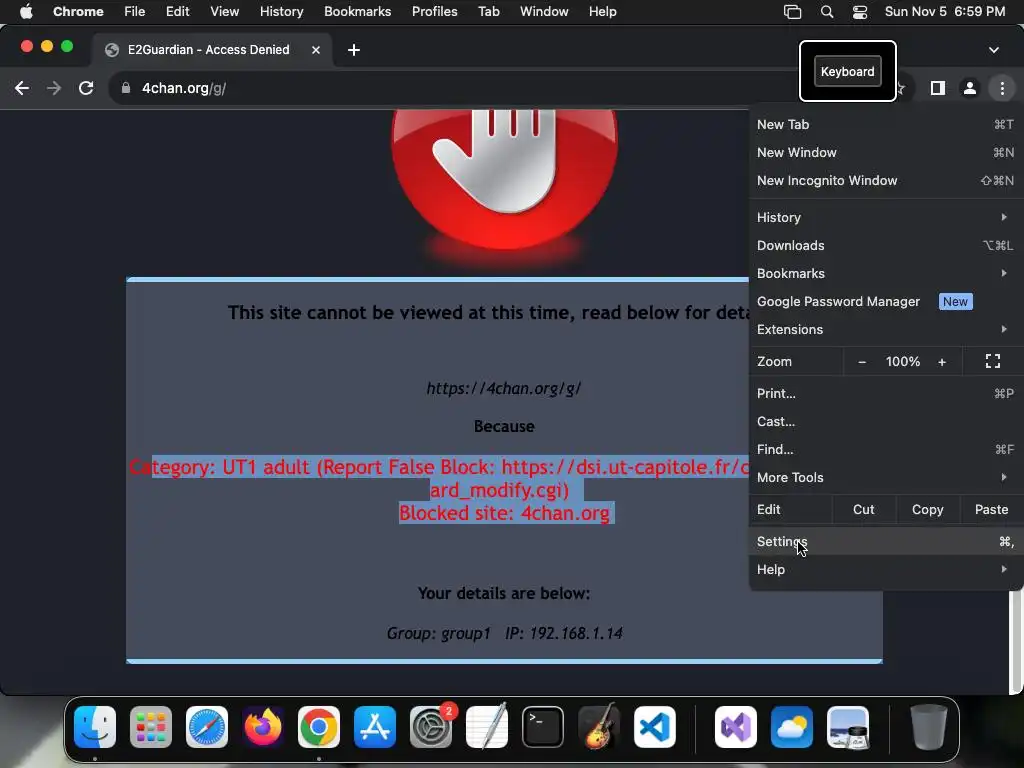Click Chrome icon in the dock
The height and width of the screenshot is (768, 1024).
(319, 727)
